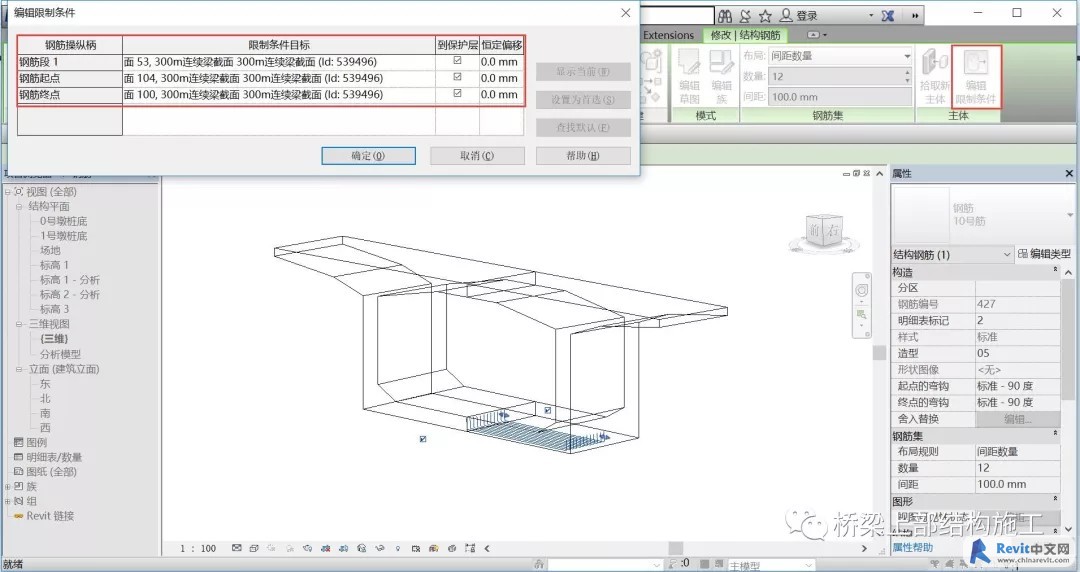The width and height of the screenshot is (1080, 572).
Task: Click the view scale 1 : 100
Action: [x=198, y=549]
